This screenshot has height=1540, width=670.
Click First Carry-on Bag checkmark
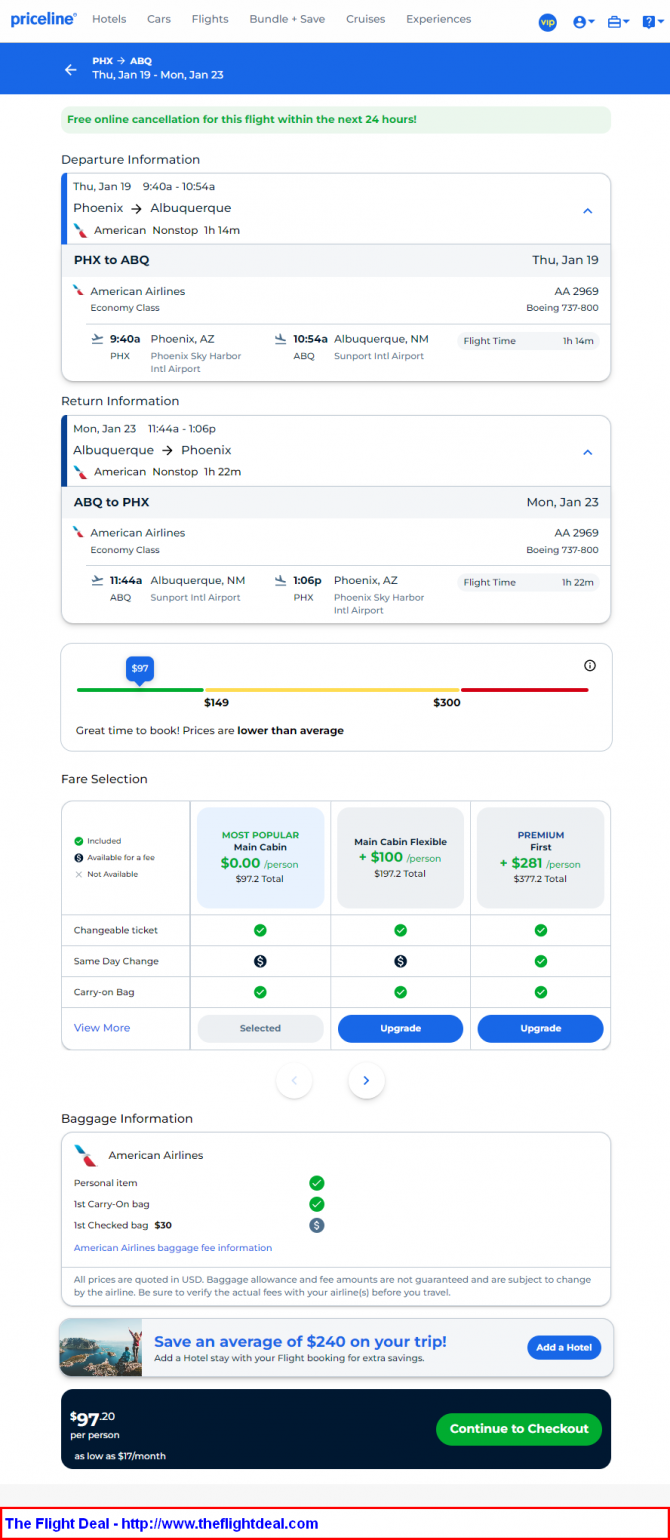[x=541, y=992]
